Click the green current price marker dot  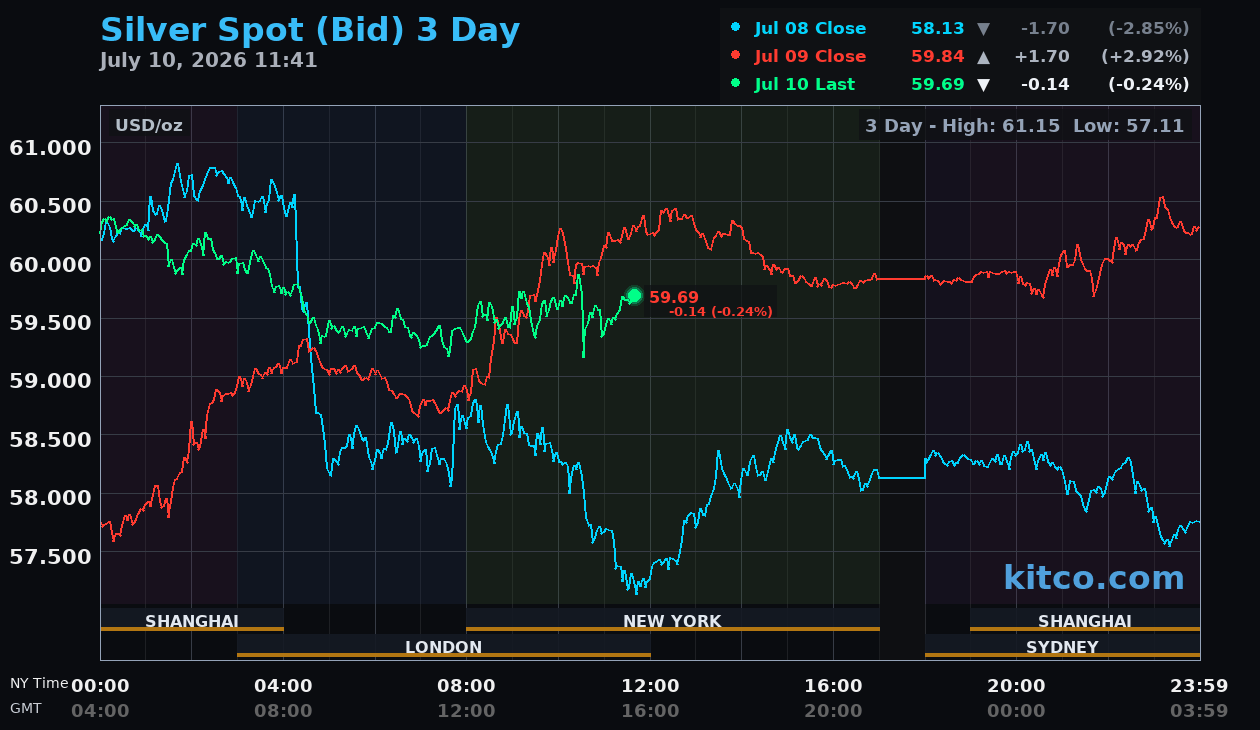click(x=634, y=295)
